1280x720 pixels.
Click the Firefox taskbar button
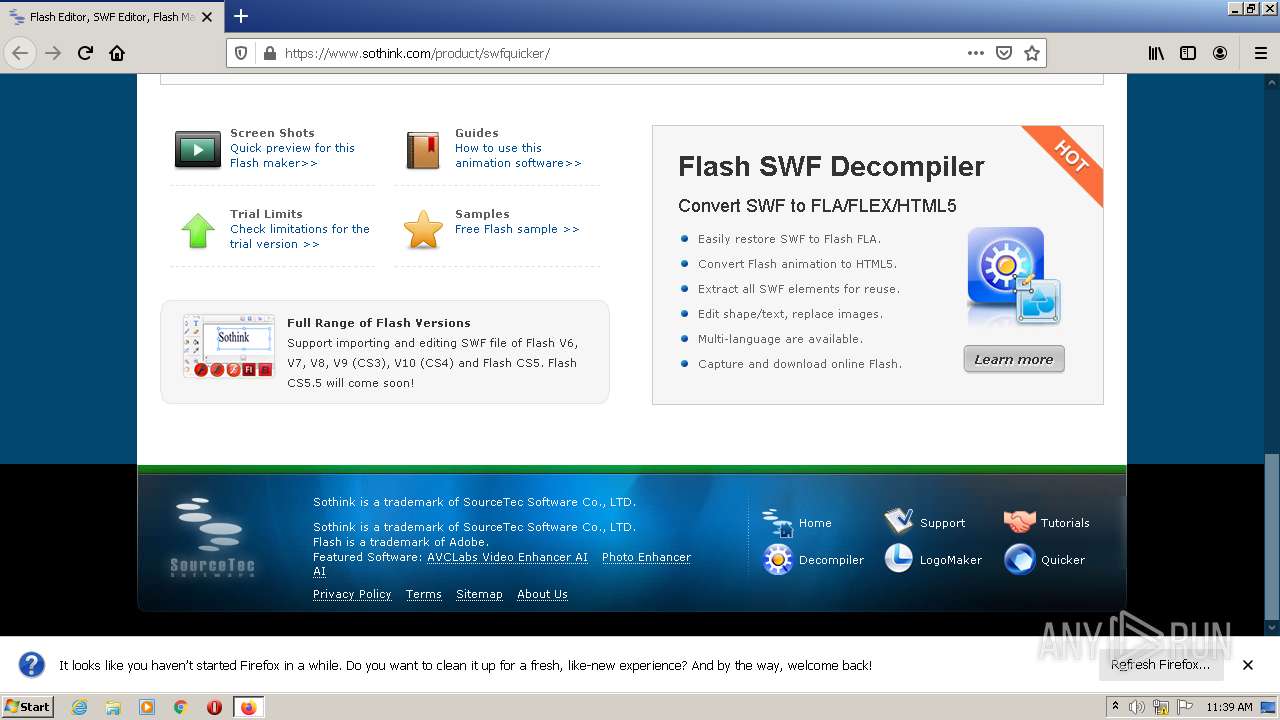point(248,707)
